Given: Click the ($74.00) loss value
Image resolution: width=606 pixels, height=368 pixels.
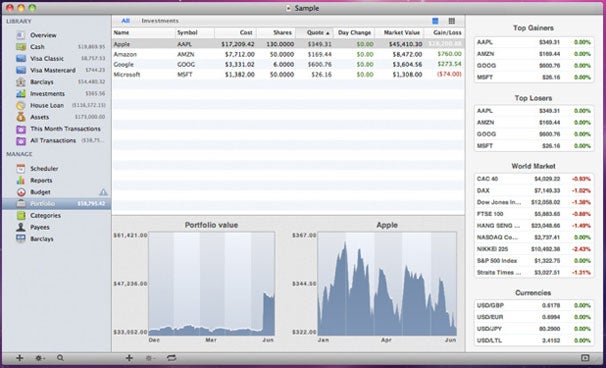Looking at the screenshot, I should coord(449,74).
